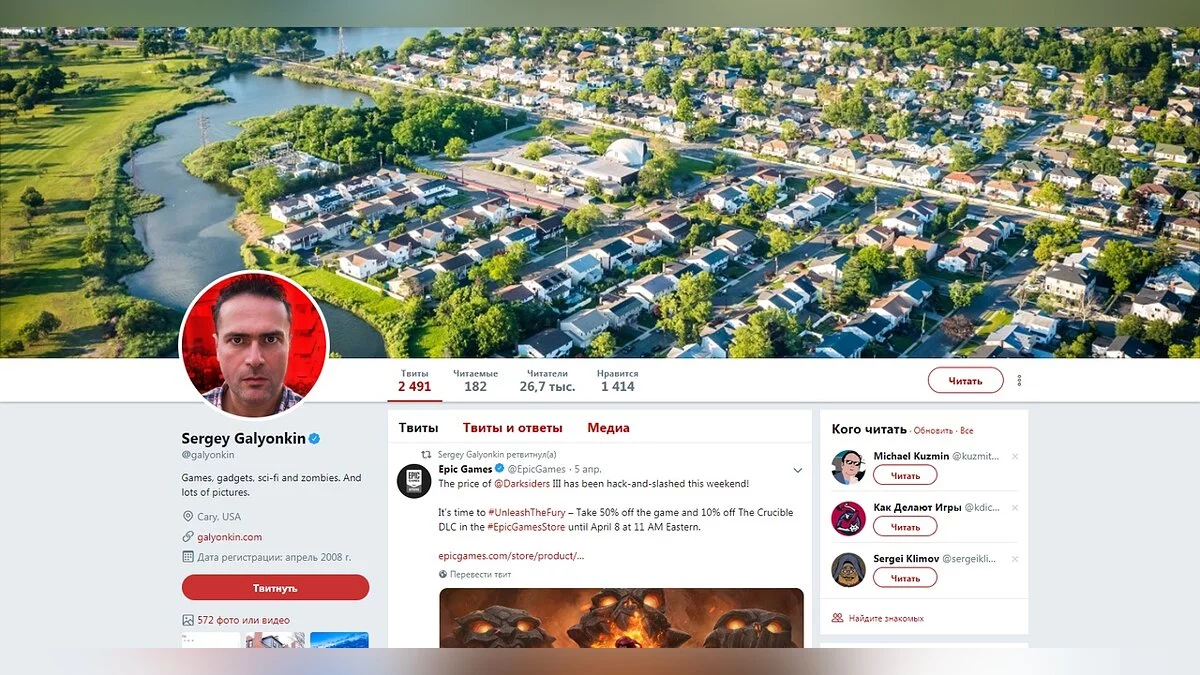This screenshot has width=1200, height=675.
Task: Click Sergey Galyonkin's large profile photo
Action: pos(254,345)
